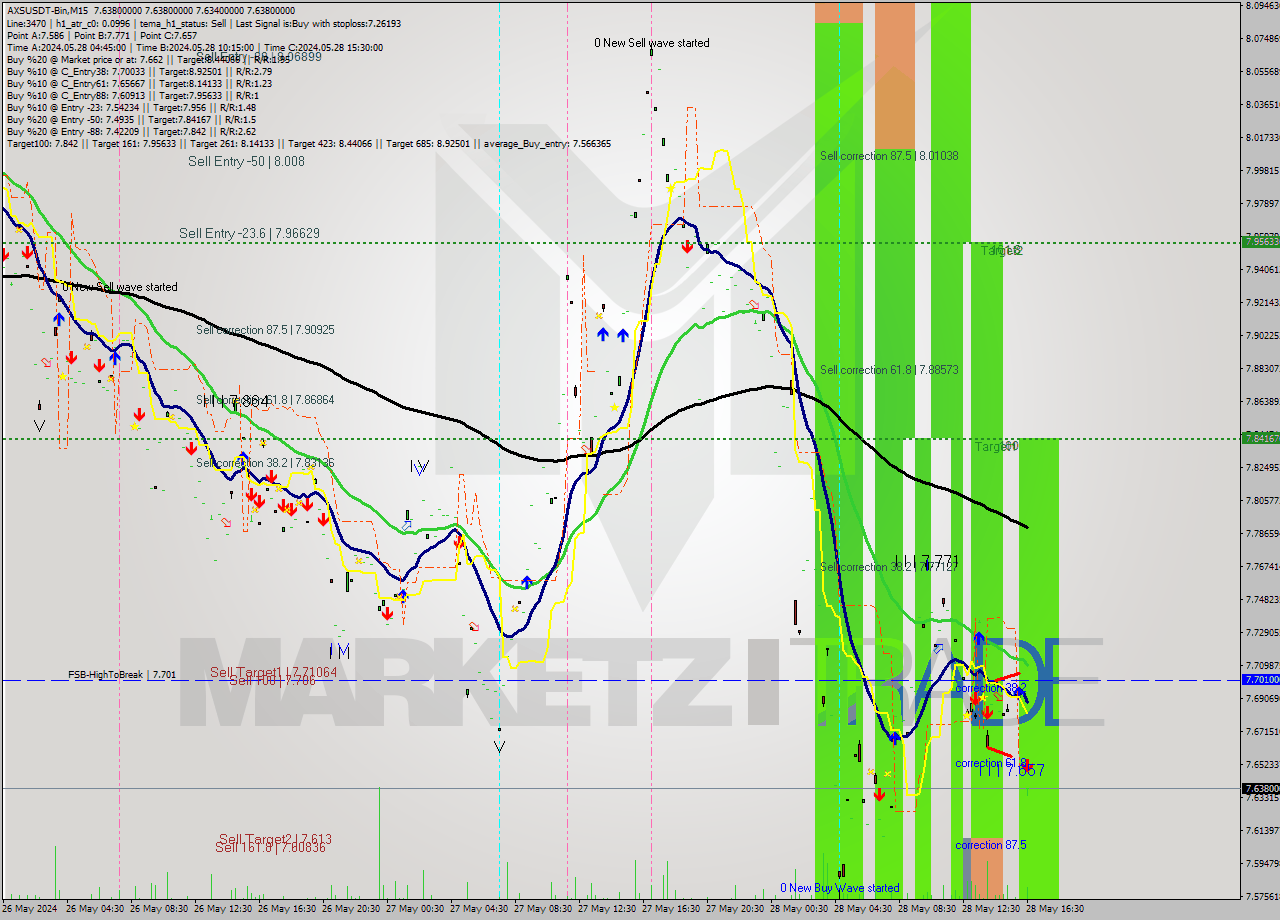Select the 'Sell Target2 | 7.613' label
Viewport: 1280px width, 920px height.
[275, 838]
